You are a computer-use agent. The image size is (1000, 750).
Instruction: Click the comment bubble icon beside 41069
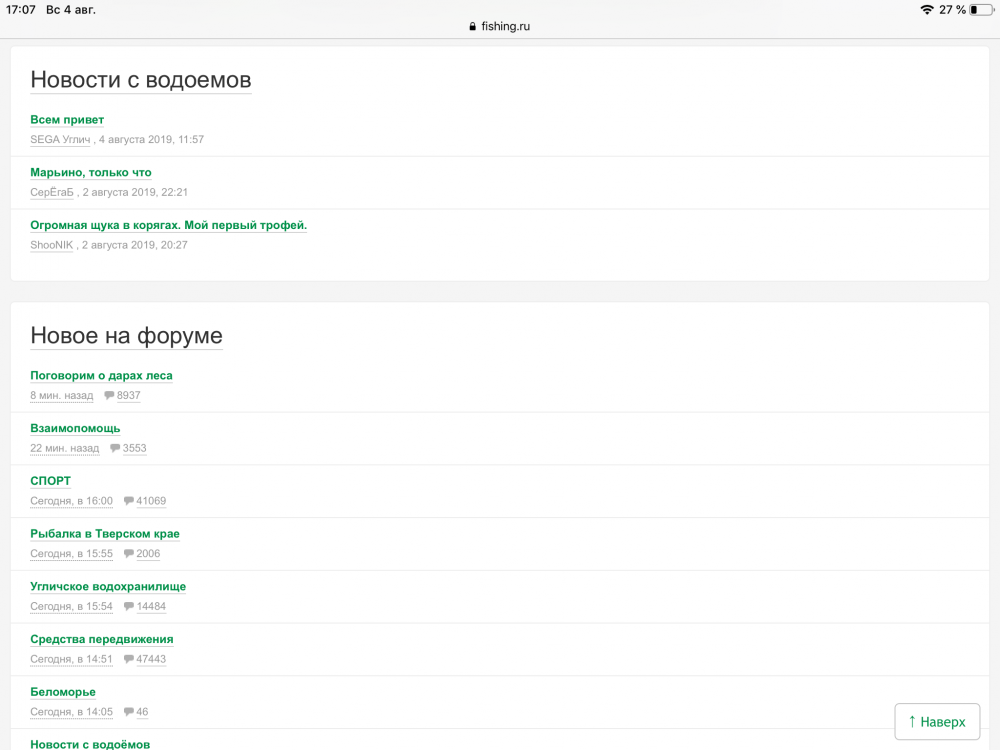click(129, 501)
